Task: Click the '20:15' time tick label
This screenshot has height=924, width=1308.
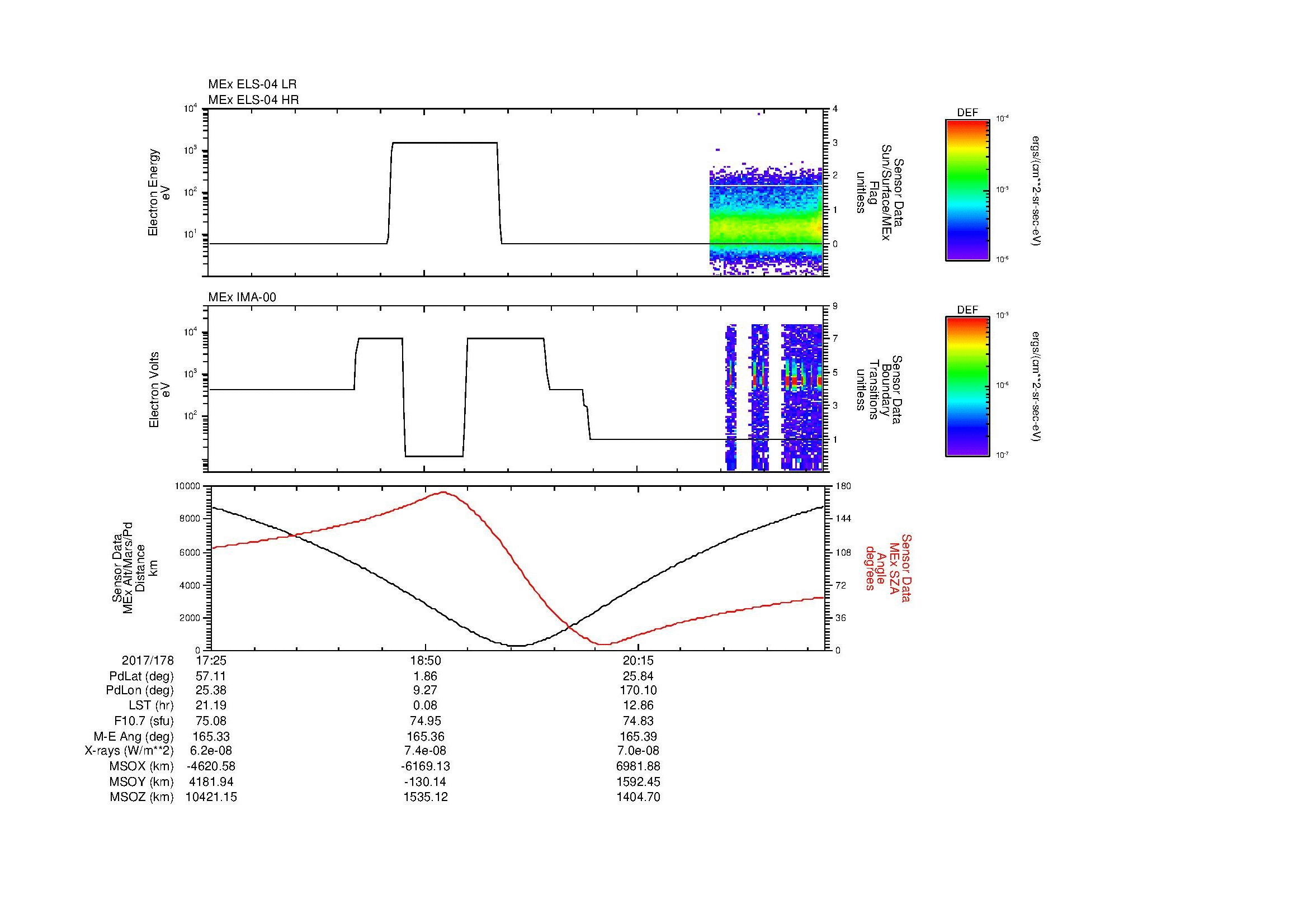Action: pyautogui.click(x=639, y=660)
